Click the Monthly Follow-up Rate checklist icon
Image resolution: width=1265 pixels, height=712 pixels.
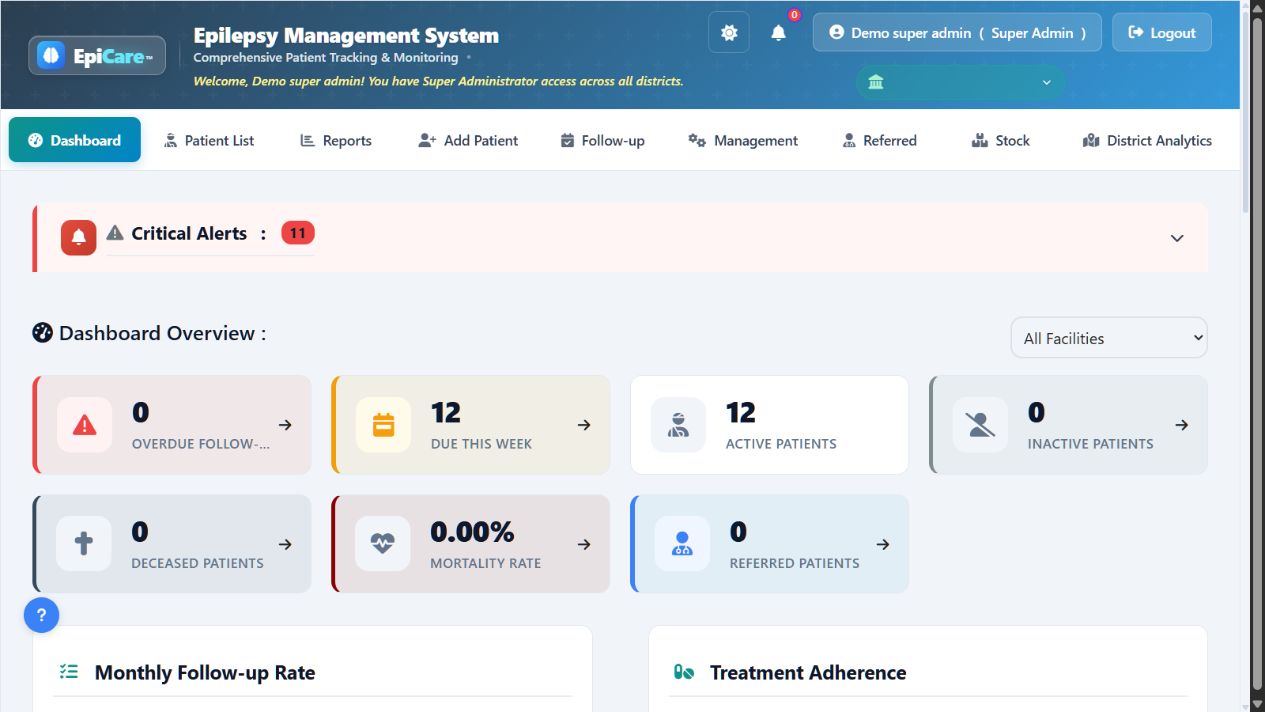point(69,672)
